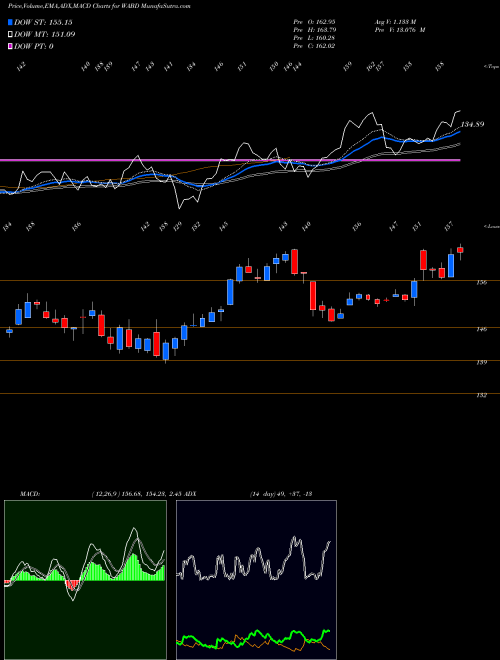Click the Pre V: 13.076 M value
The height and width of the screenshot is (660, 500).
click(x=399, y=30)
